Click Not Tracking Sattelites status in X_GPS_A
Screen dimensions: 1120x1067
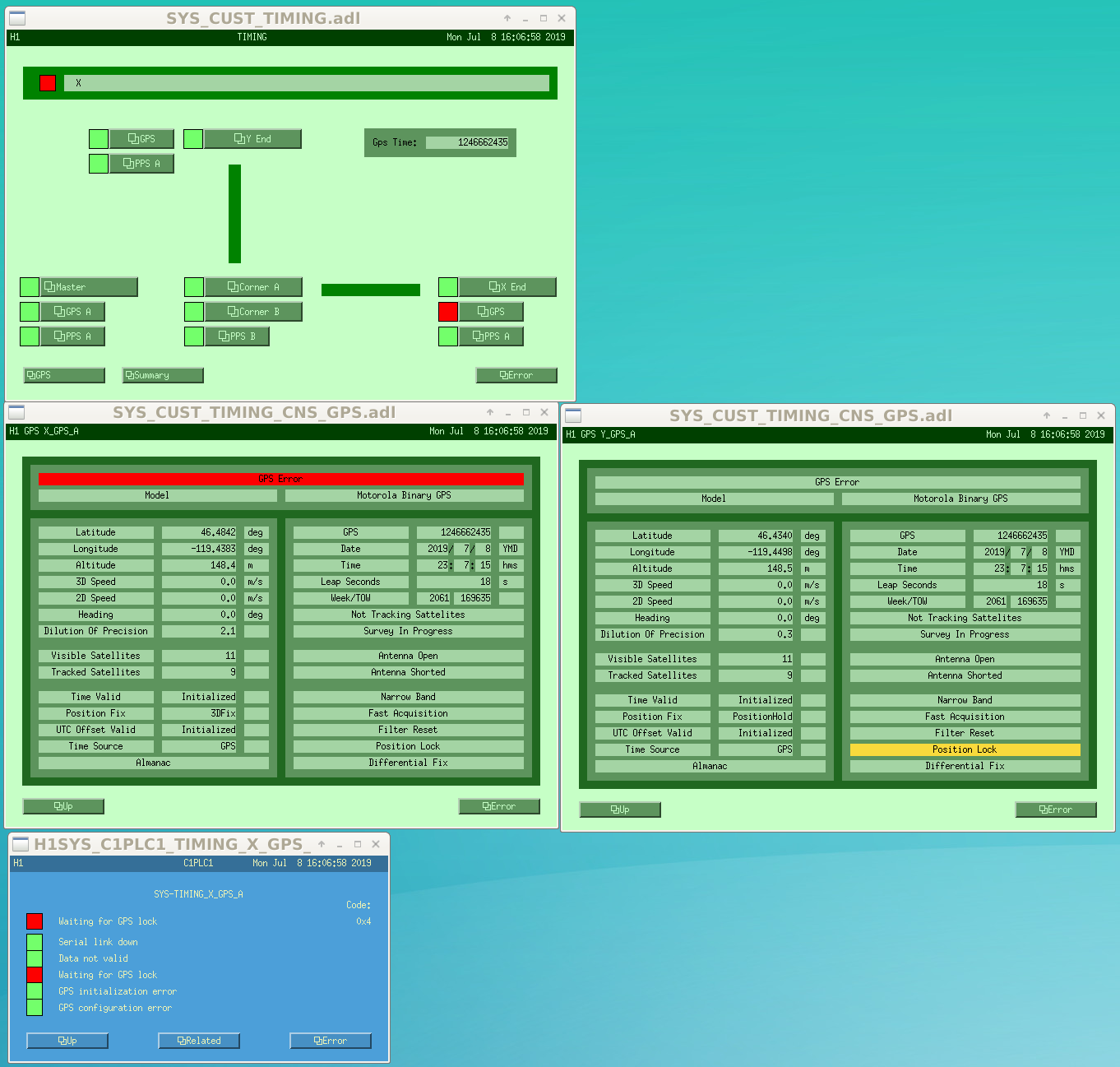pos(409,615)
